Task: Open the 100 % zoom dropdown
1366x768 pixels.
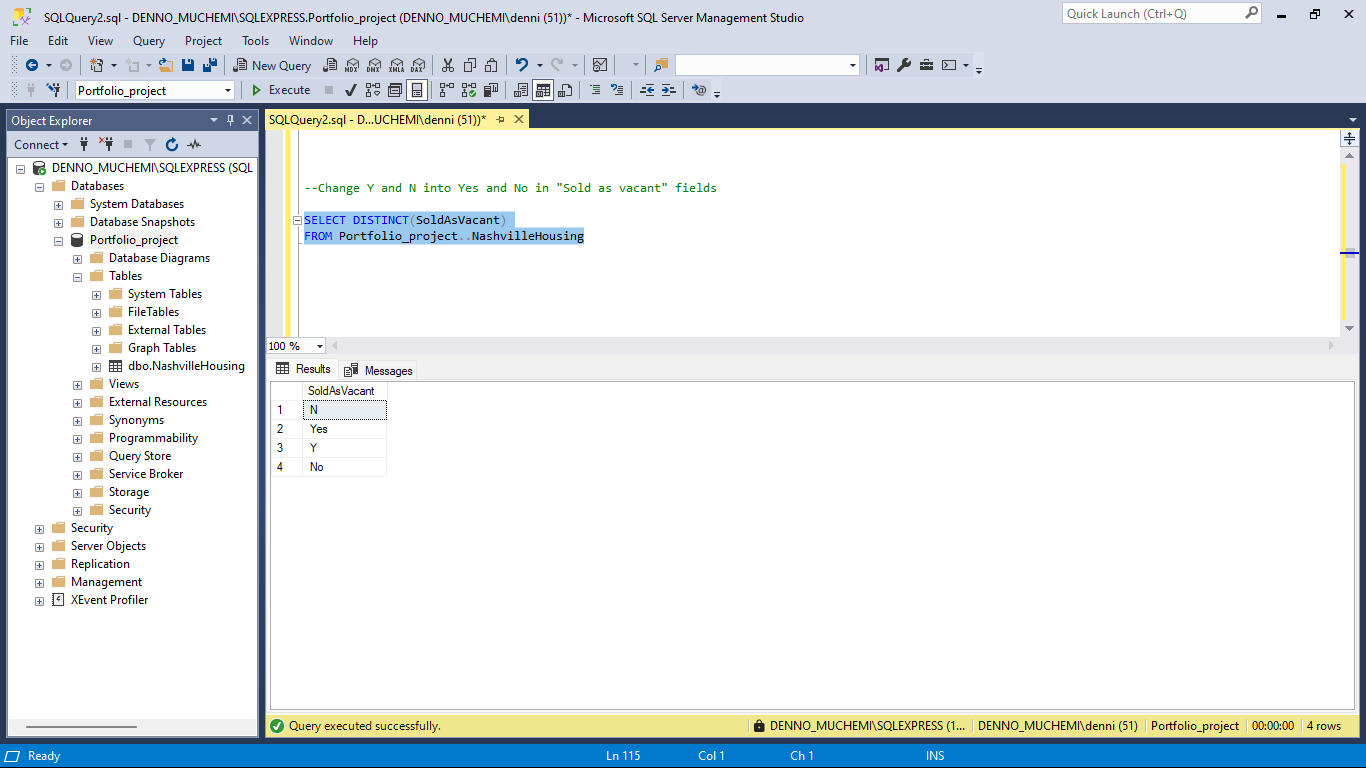Action: (320, 346)
